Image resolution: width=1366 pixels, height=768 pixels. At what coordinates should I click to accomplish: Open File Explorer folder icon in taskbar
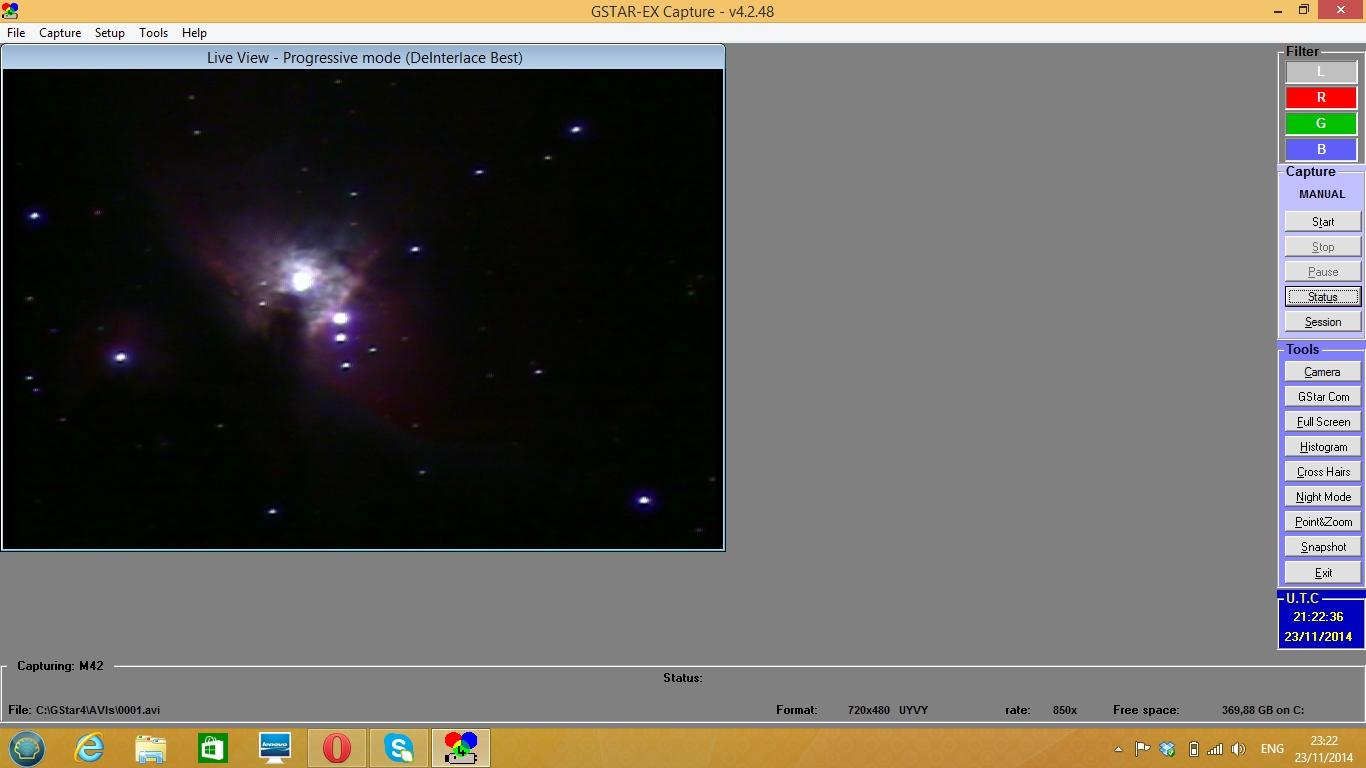[x=151, y=748]
